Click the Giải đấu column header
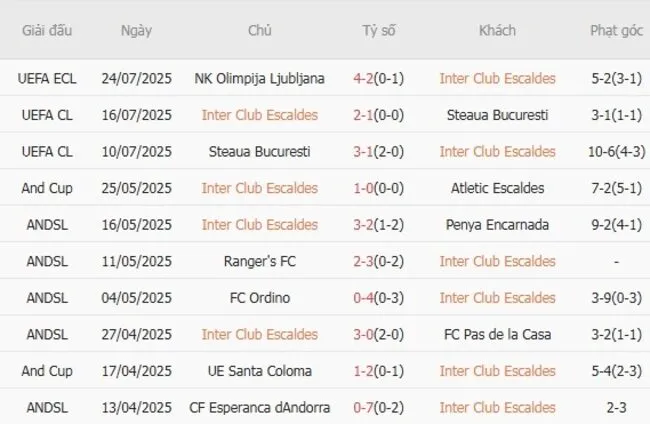 pyautogui.click(x=46, y=30)
